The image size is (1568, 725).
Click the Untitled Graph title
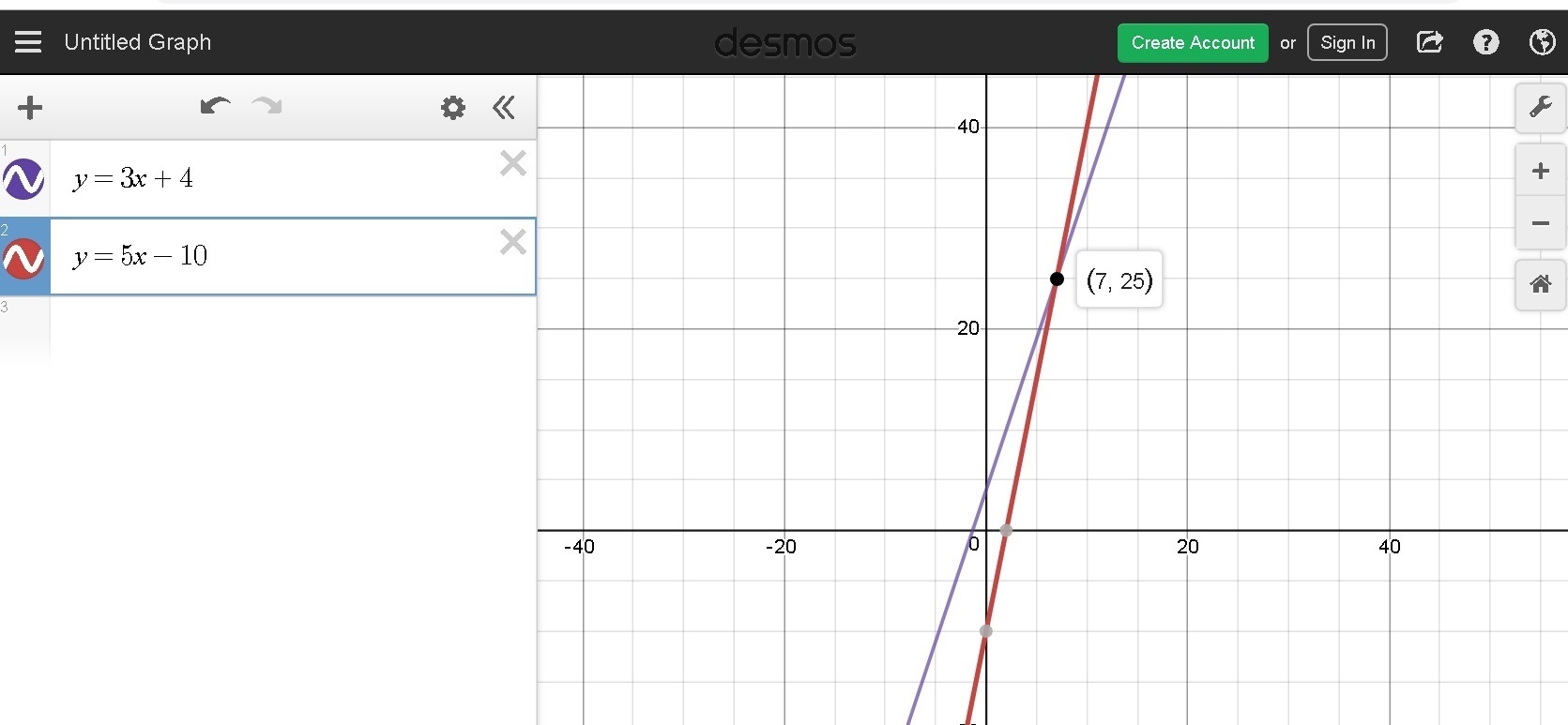138,42
